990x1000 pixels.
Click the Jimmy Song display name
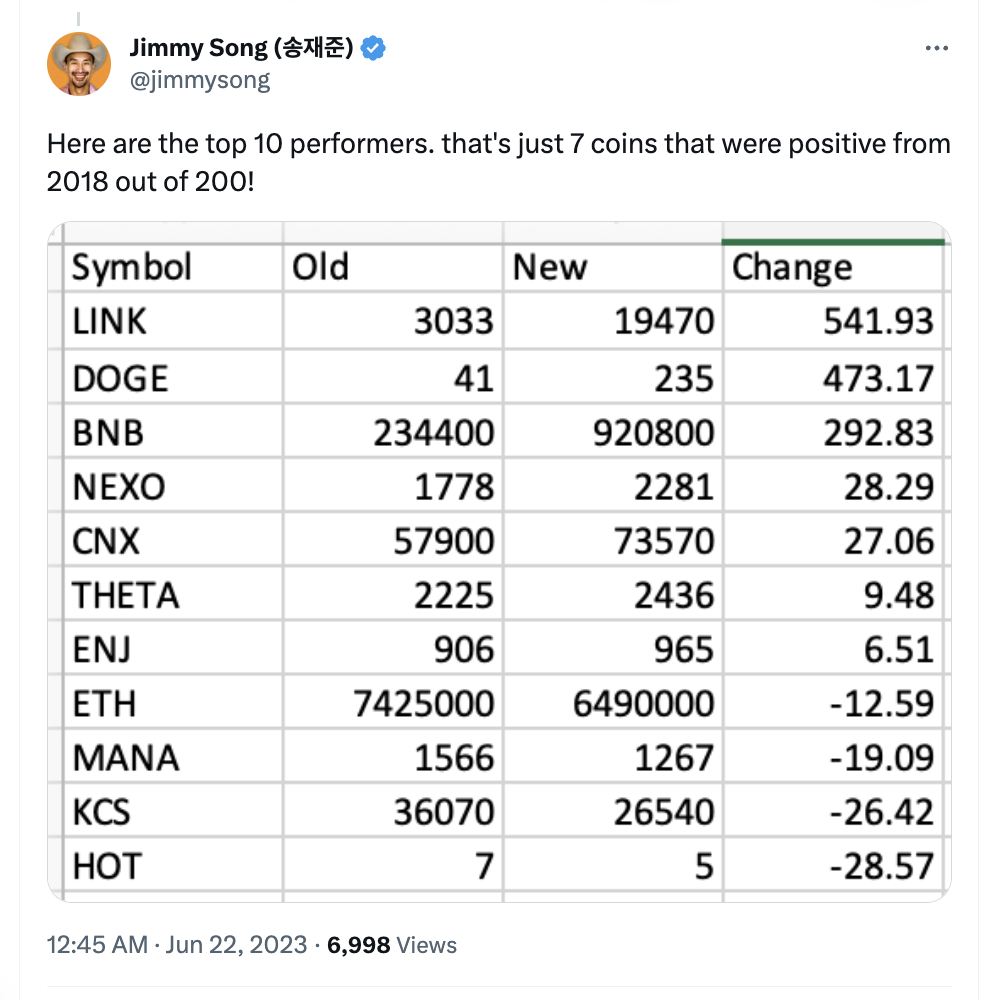coord(241,48)
